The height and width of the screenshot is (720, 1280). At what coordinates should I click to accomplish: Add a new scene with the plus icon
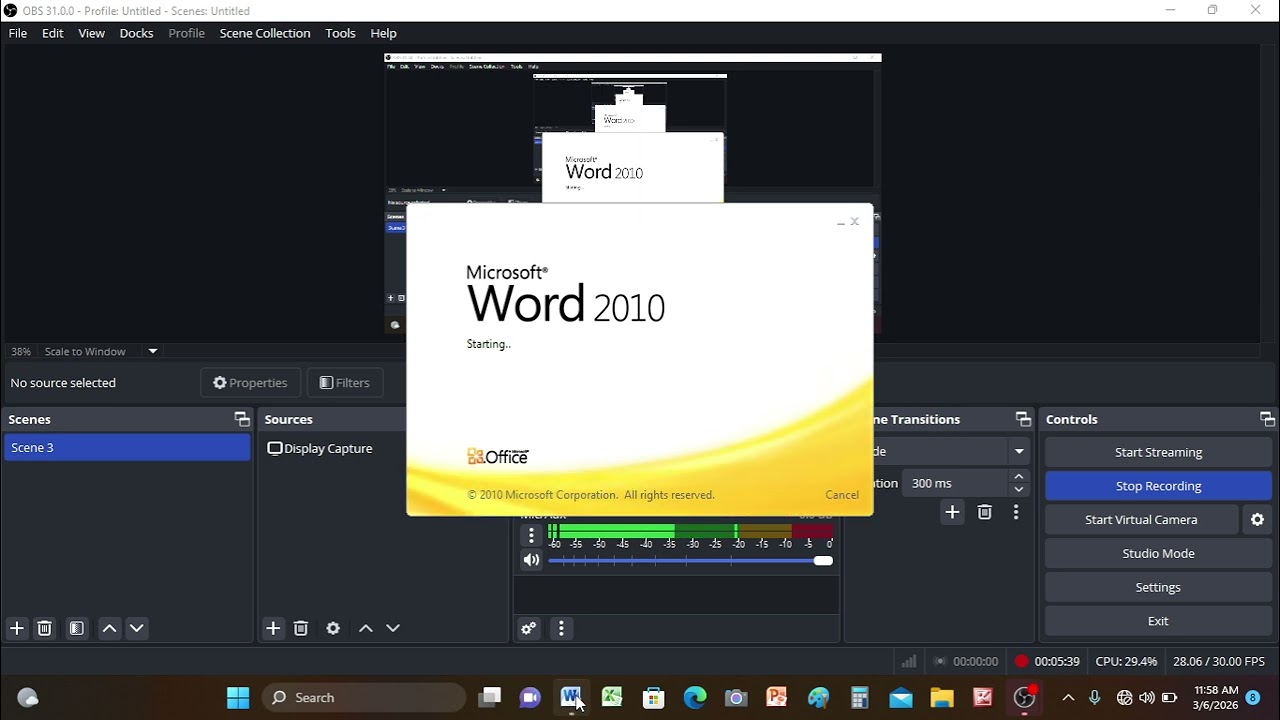(17, 628)
